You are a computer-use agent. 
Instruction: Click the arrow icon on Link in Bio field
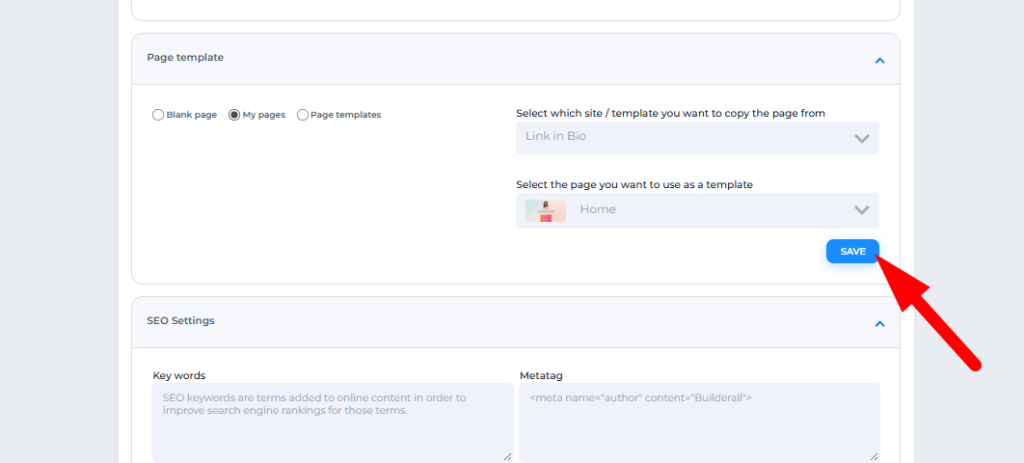pyautogui.click(x=862, y=139)
